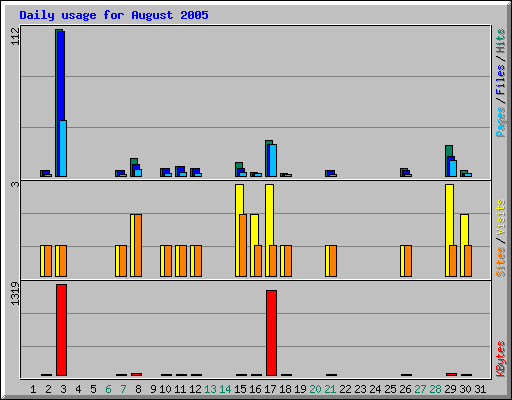Click day label '25' on the x-axis
Viewport: 512px width, 400px height.
(x=390, y=389)
